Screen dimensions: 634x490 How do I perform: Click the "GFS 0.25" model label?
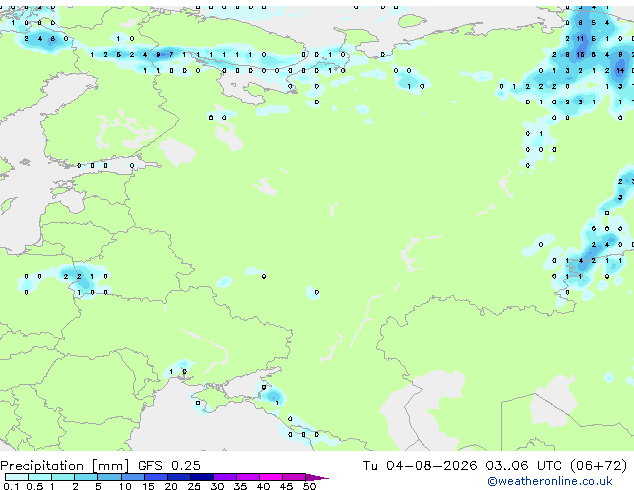[x=169, y=465]
